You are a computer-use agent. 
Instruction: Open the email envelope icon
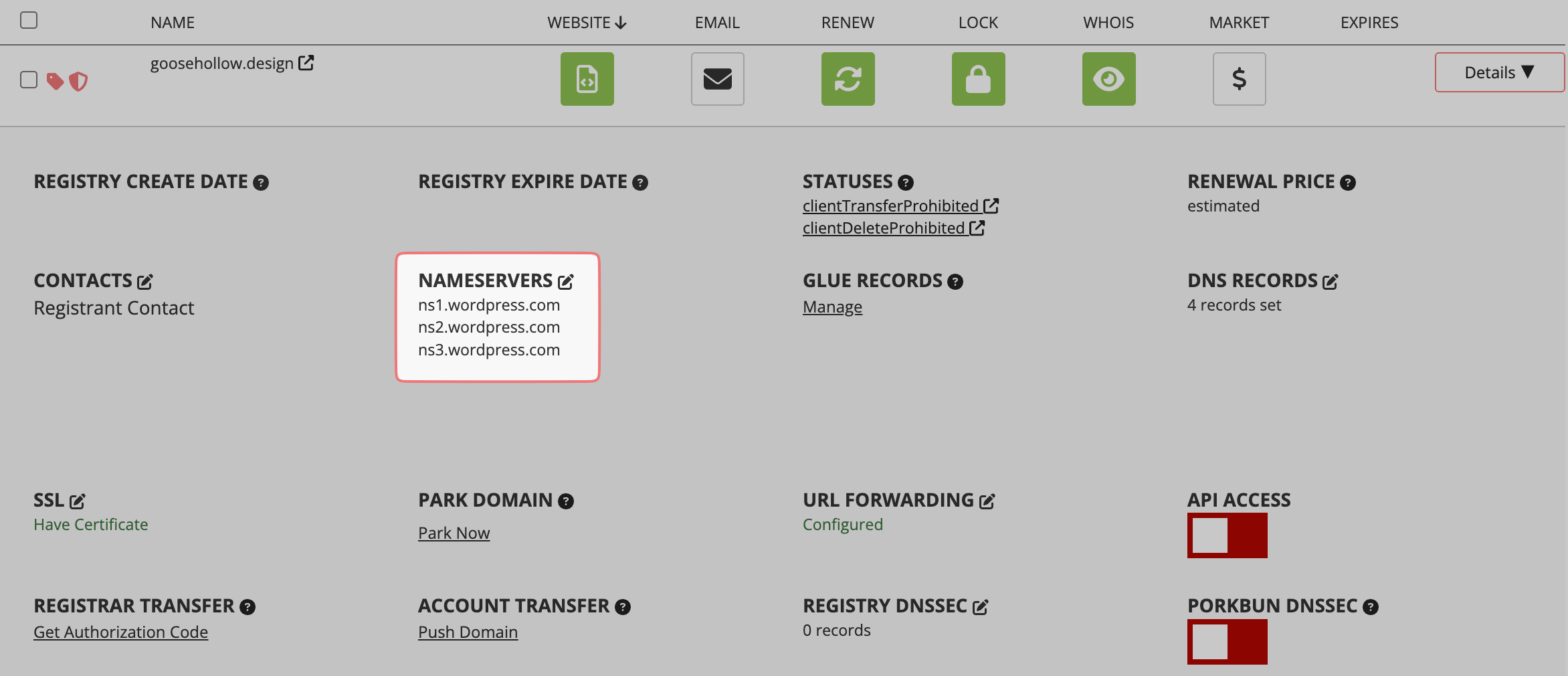click(x=717, y=79)
